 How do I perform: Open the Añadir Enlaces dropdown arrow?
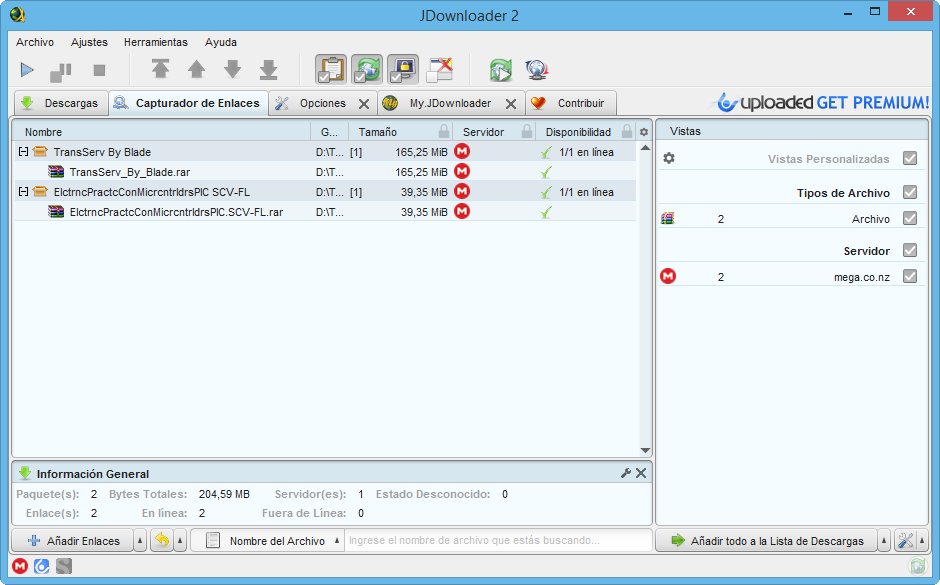[140, 541]
